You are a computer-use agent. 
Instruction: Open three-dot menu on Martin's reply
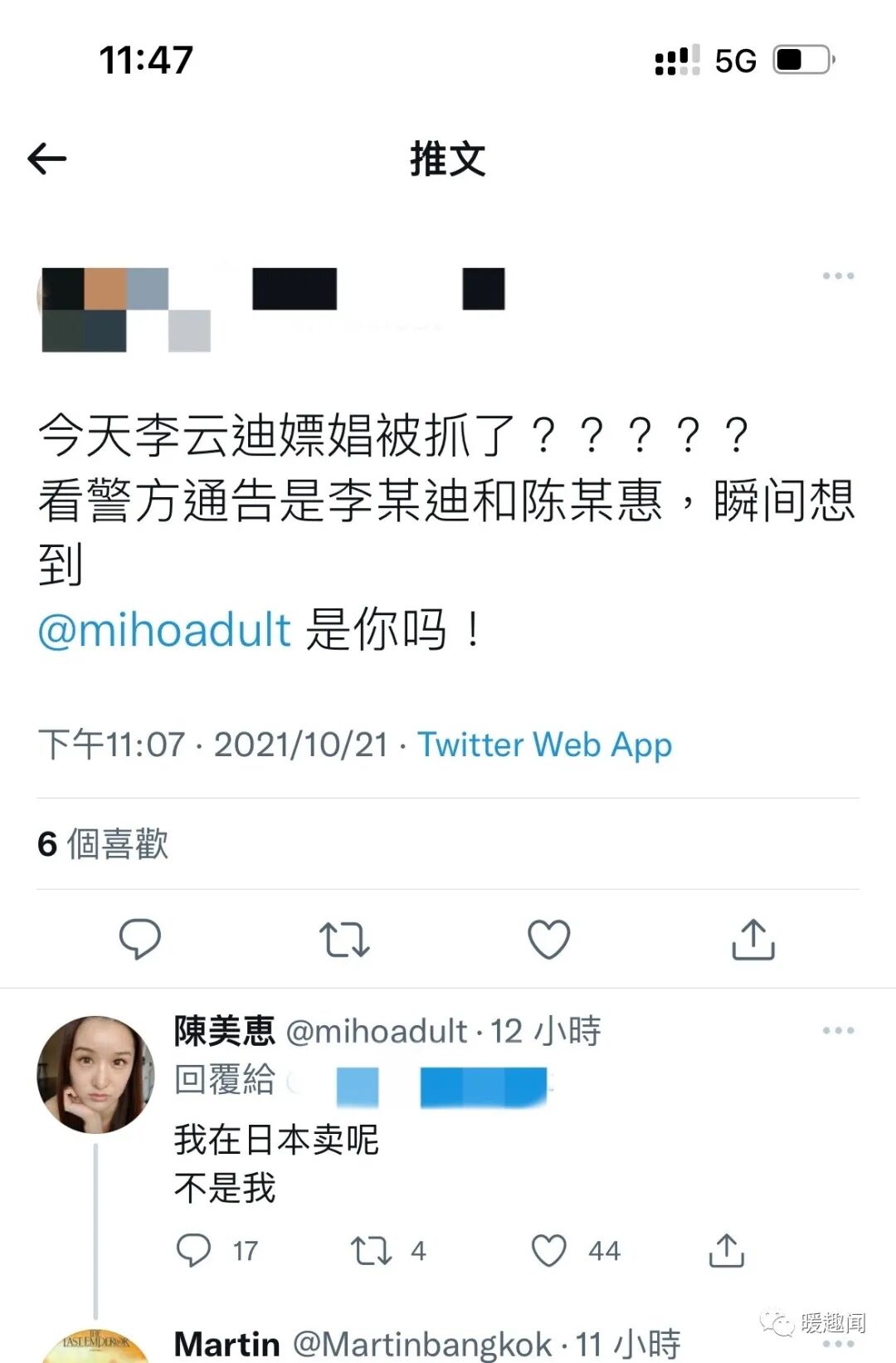point(838,1344)
